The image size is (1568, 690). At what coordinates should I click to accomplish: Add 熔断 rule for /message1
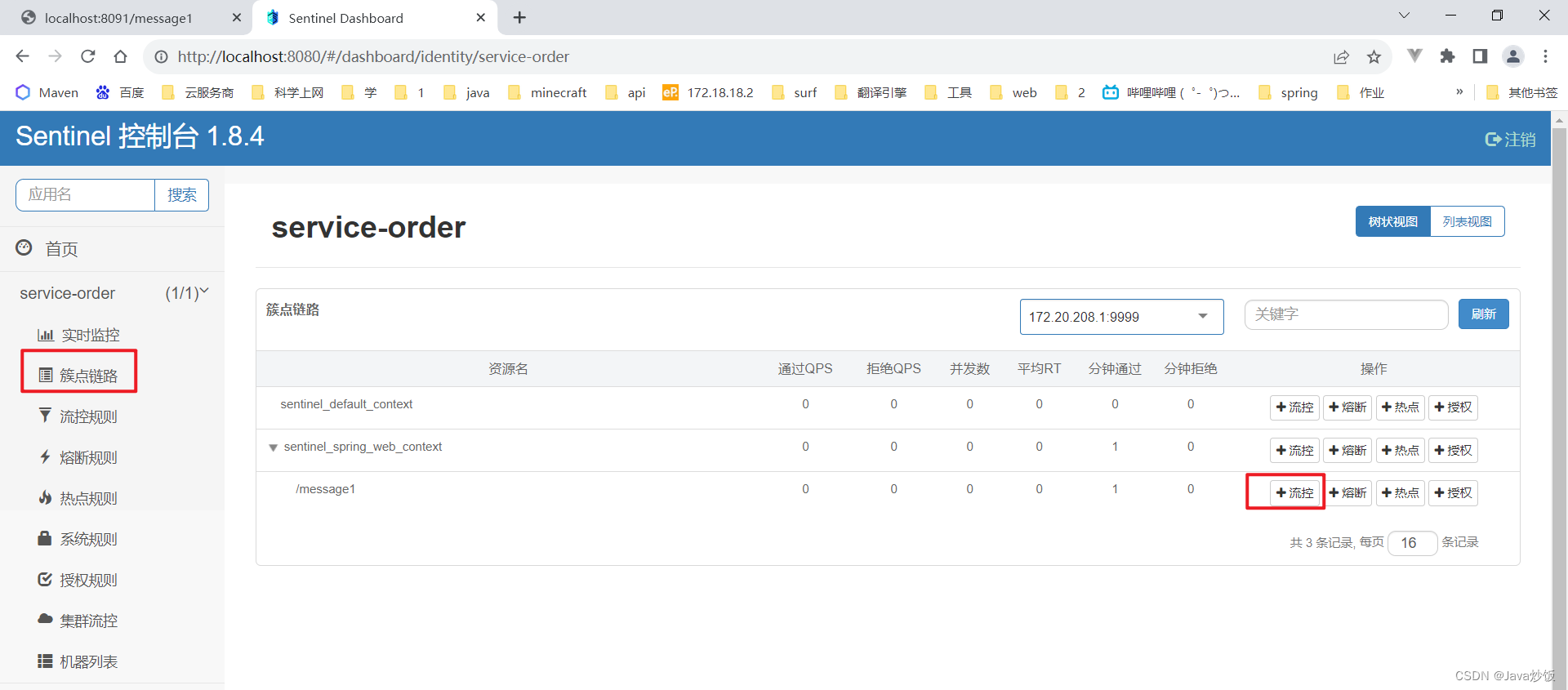[1347, 492]
